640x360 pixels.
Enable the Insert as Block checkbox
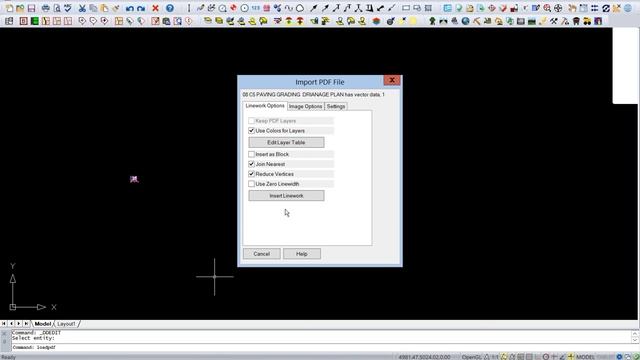click(x=251, y=154)
